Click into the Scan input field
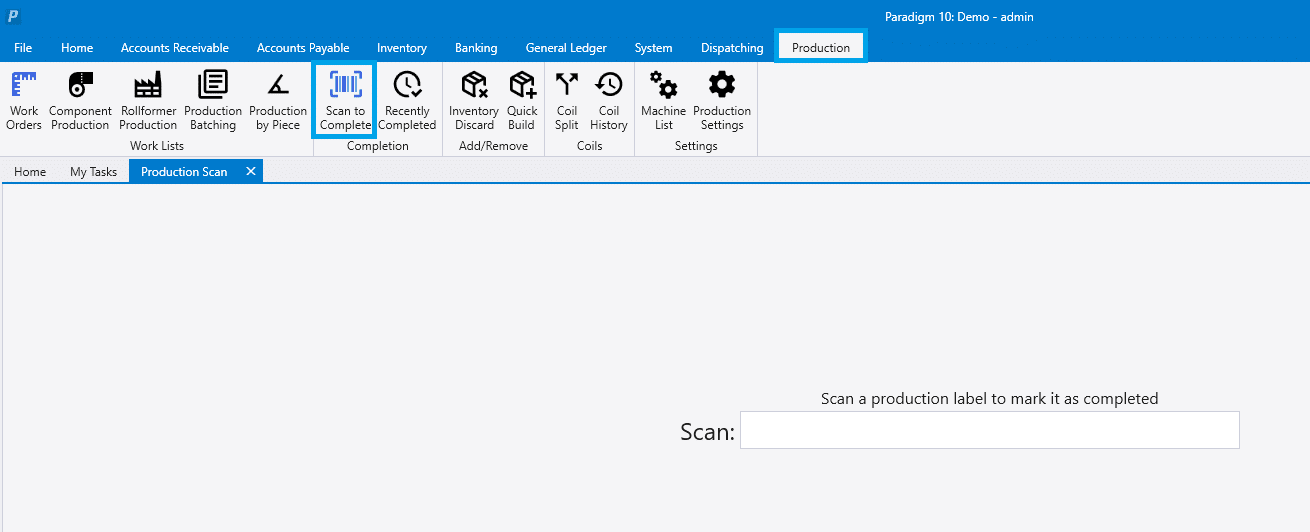 pos(989,430)
